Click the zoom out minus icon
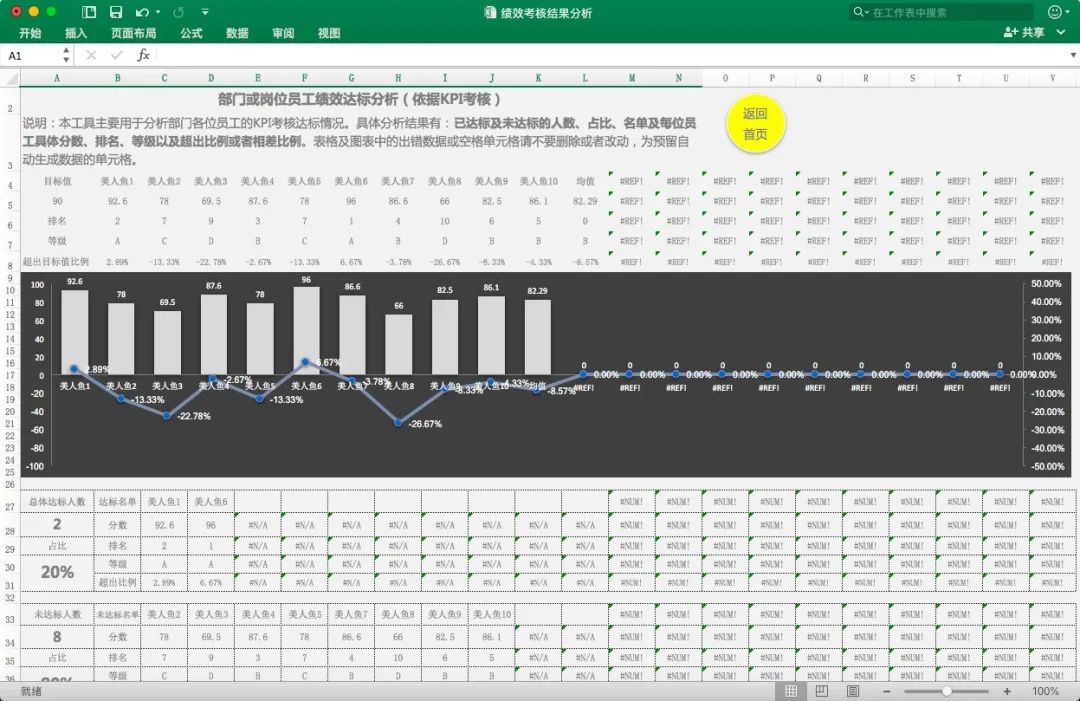 pyautogui.click(x=886, y=691)
